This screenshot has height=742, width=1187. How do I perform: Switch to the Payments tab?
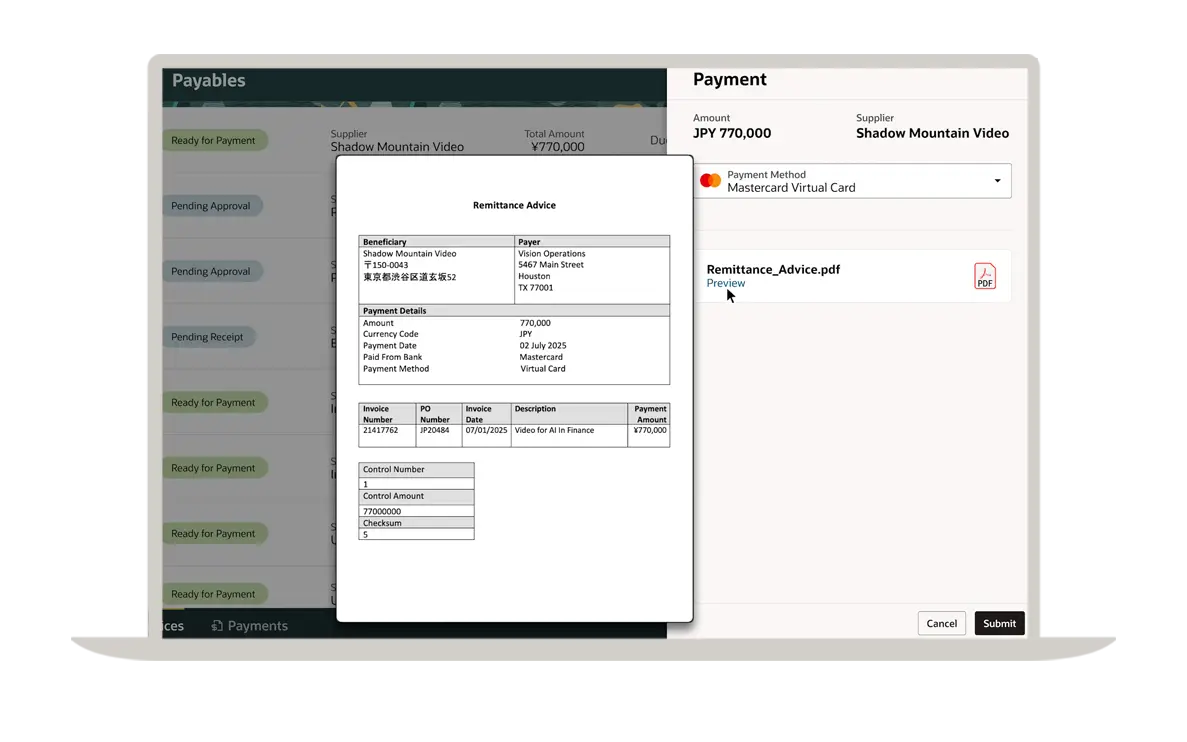click(x=257, y=626)
